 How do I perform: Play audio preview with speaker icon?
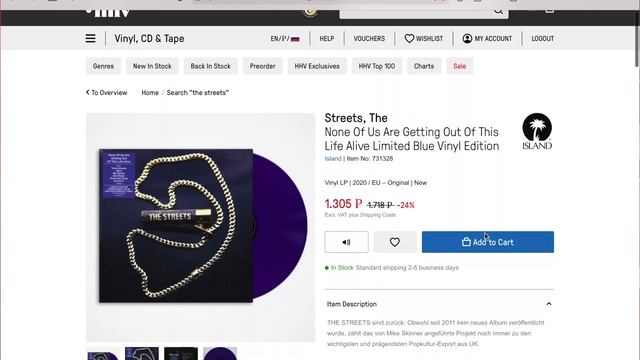pyautogui.click(x=347, y=242)
